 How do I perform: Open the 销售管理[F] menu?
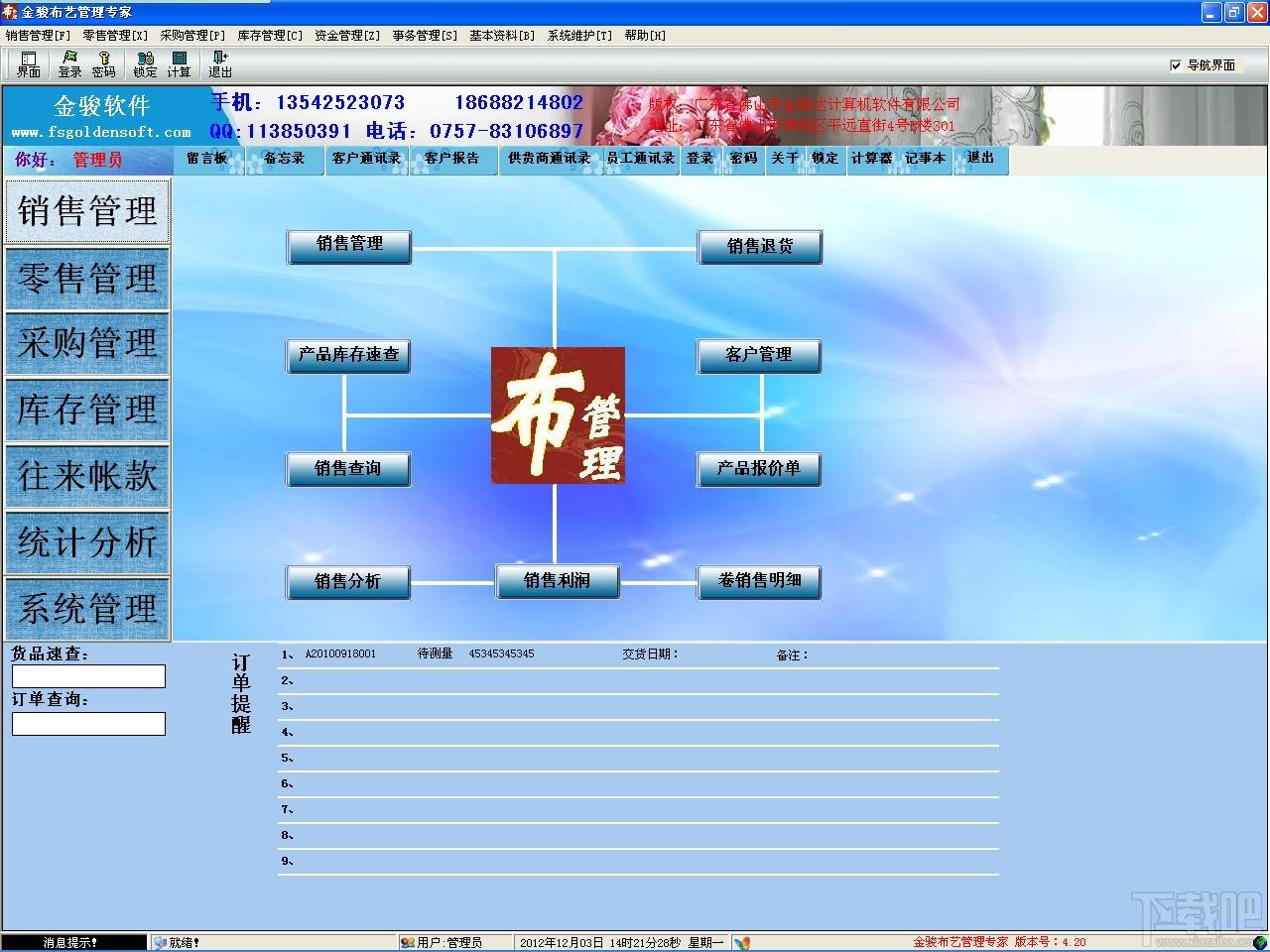pyautogui.click(x=38, y=35)
